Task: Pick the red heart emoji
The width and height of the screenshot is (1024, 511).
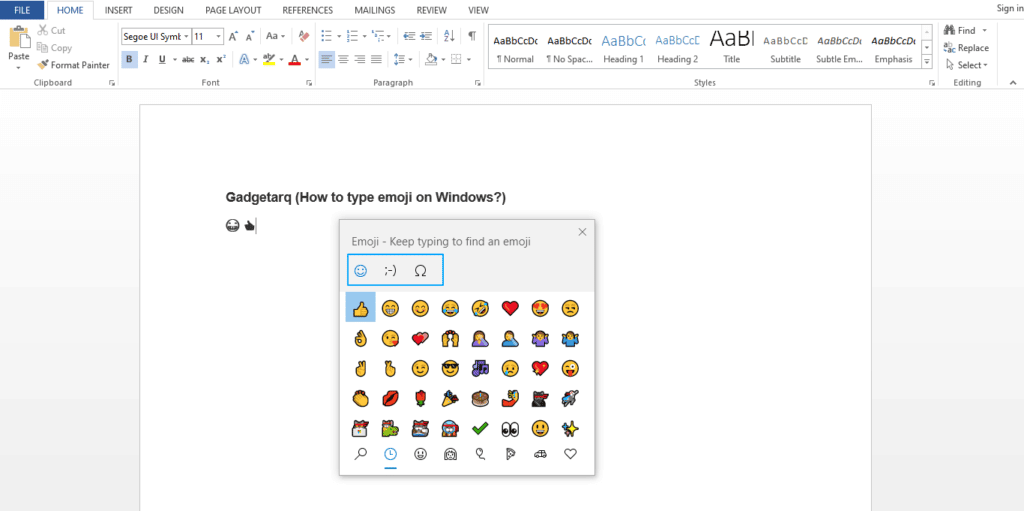Action: (510, 307)
